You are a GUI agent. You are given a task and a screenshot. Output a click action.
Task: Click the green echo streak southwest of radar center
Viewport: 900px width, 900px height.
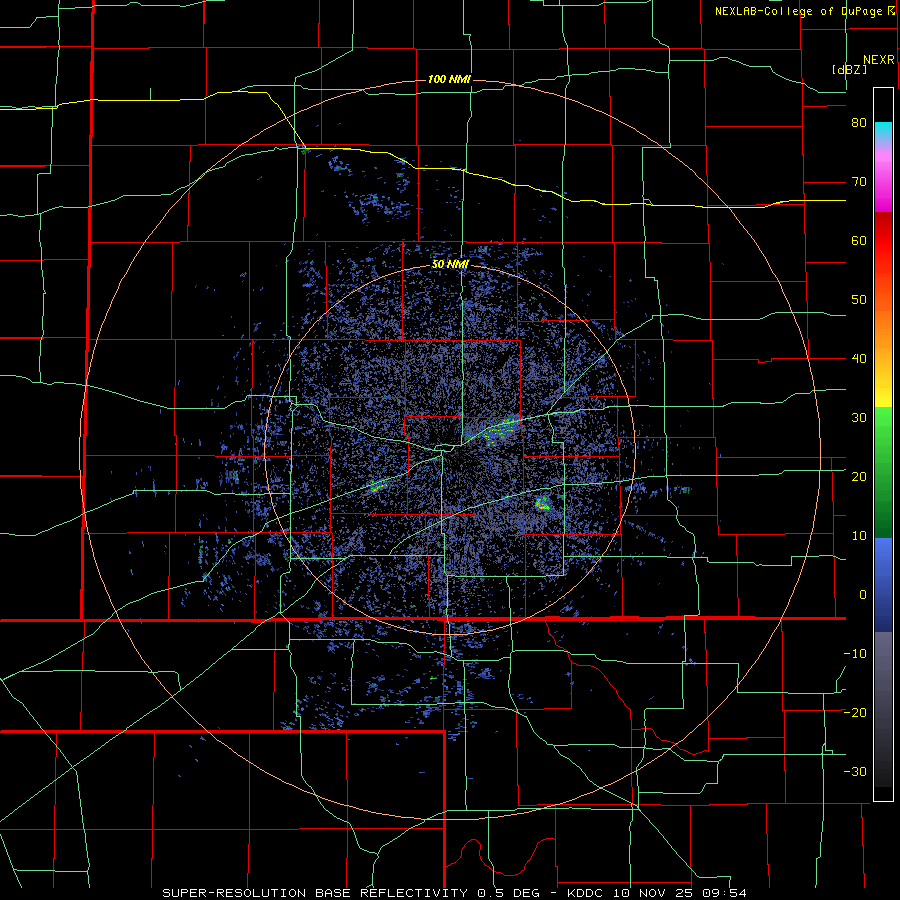pos(377,487)
